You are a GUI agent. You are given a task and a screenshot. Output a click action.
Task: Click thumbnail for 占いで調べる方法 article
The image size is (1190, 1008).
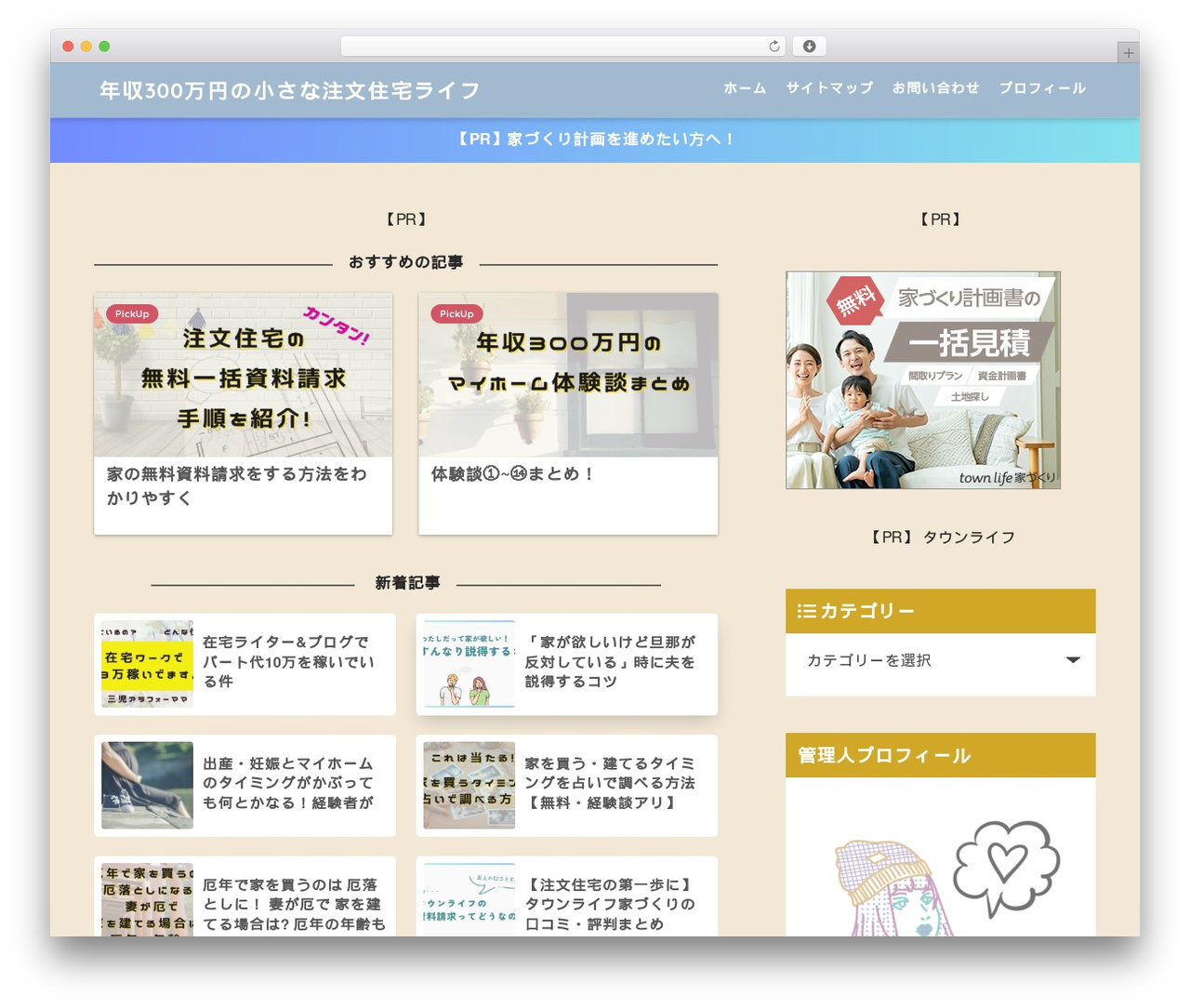pyautogui.click(x=469, y=785)
